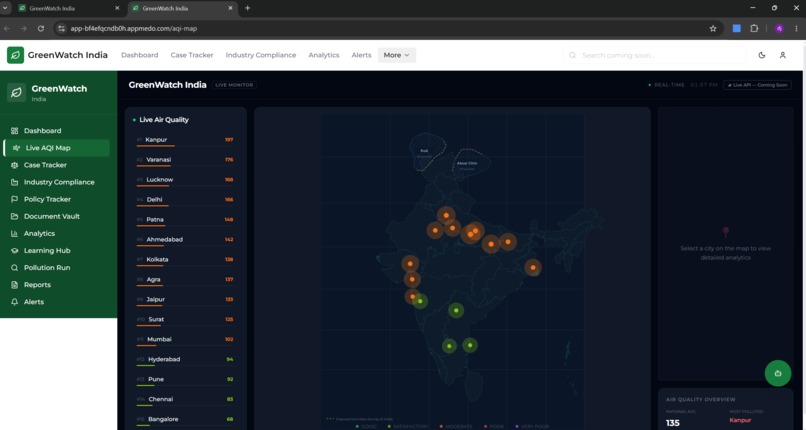Select the Live AQI Map sidebar icon

click(x=16, y=148)
